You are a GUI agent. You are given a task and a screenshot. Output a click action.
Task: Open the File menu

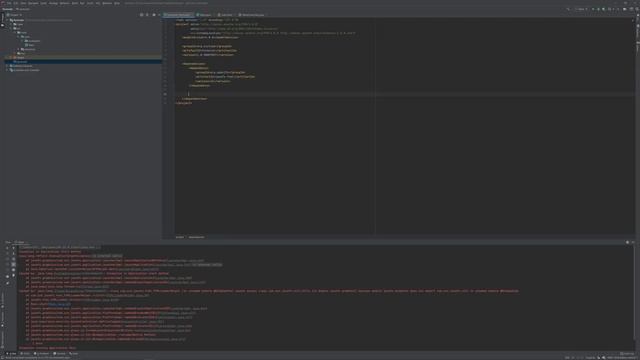[9, 3]
